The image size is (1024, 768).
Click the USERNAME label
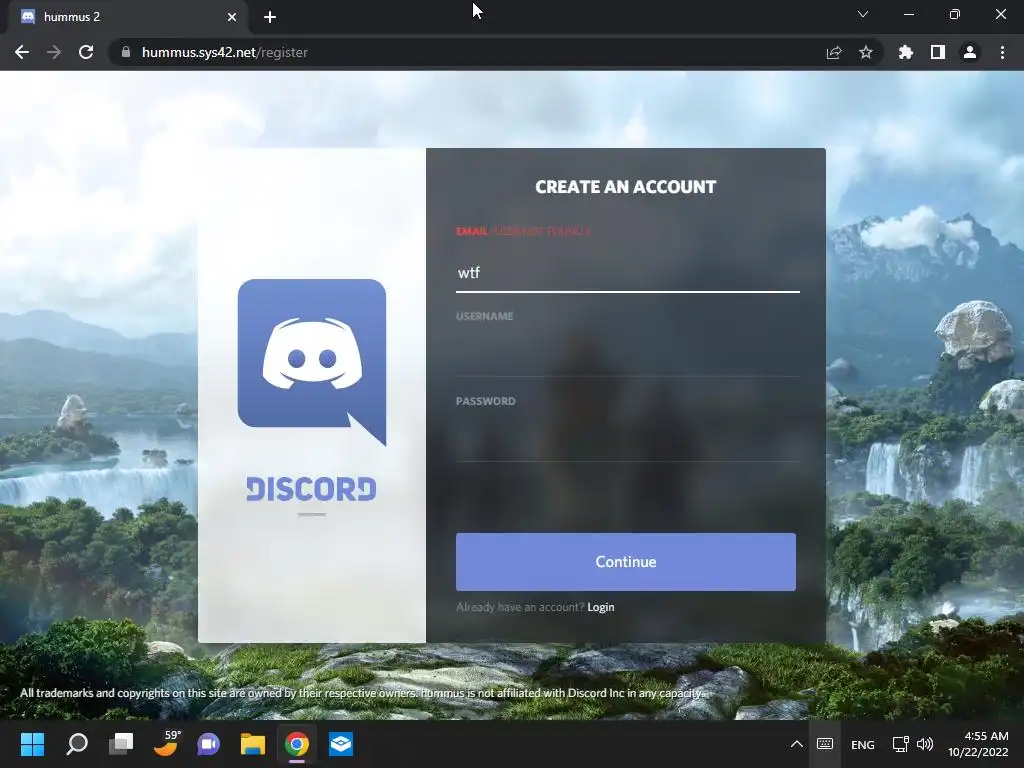pos(485,316)
